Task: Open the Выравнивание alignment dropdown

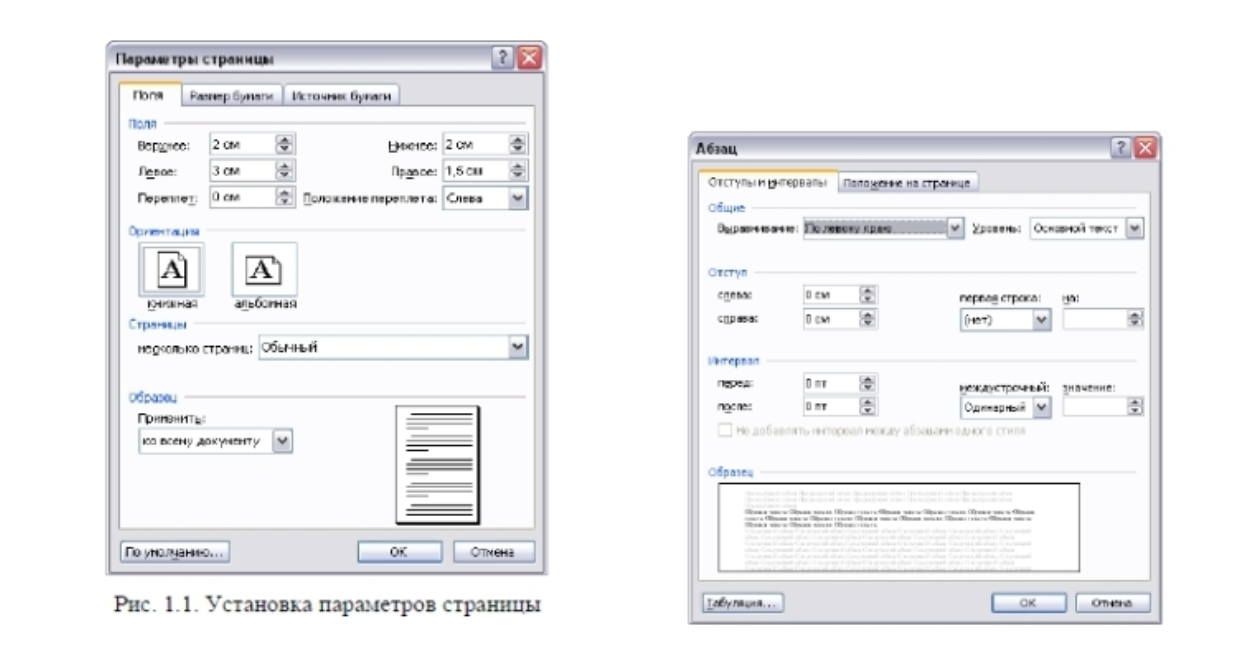Action: 955,228
